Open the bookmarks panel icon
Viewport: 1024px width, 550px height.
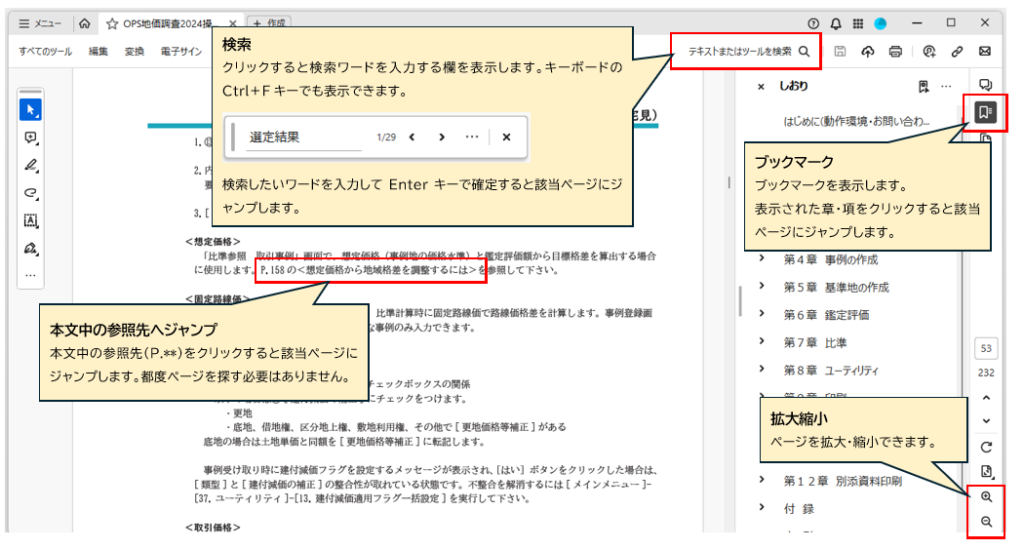(985, 111)
